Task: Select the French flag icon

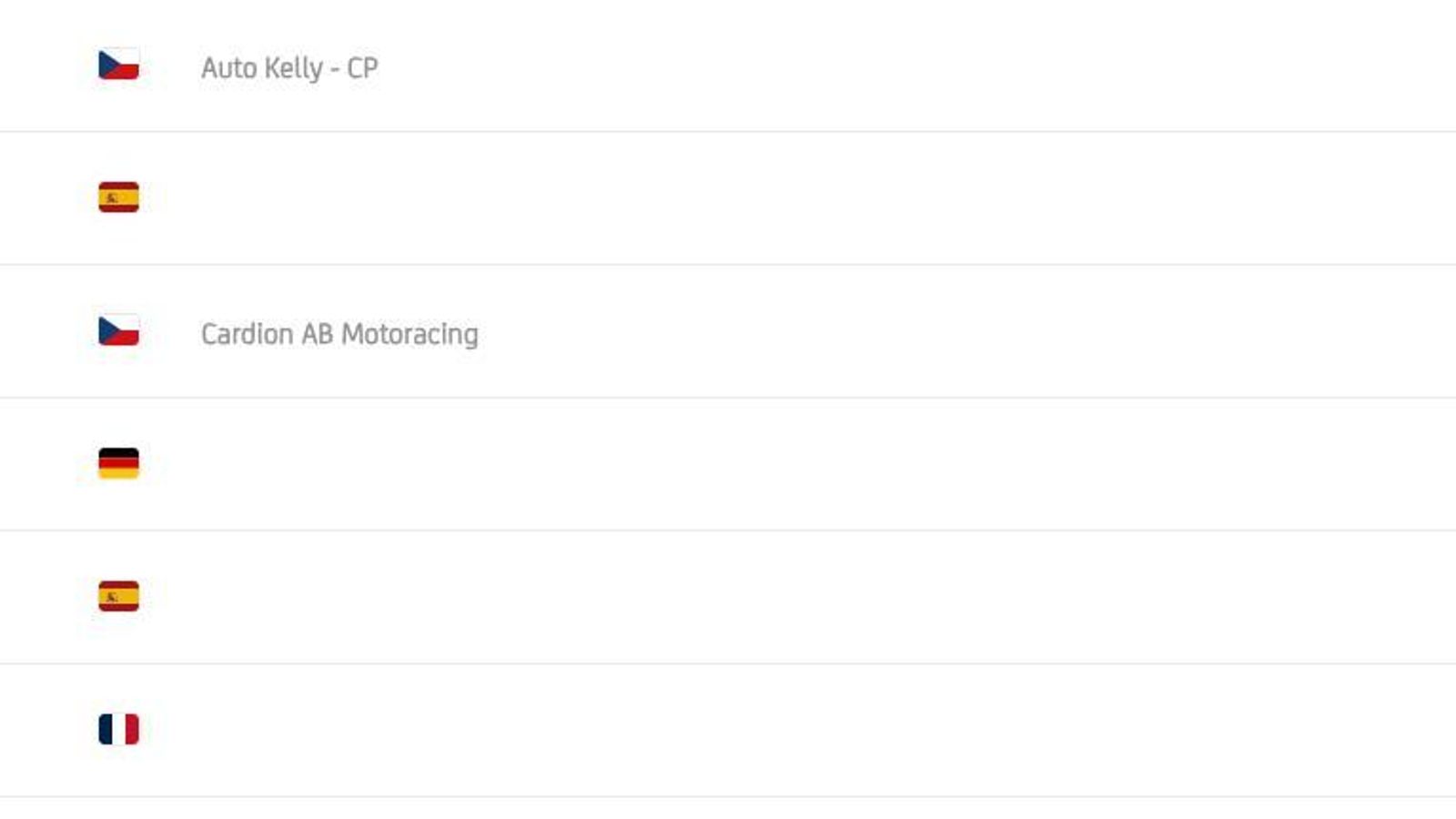Action: [x=118, y=729]
